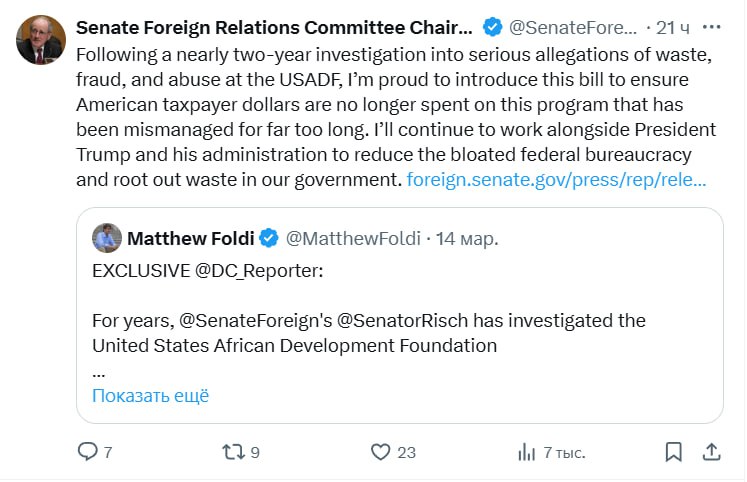Click Senate Foreign Relations verified badge
Viewport: 747px width, 482px height.
492,25
